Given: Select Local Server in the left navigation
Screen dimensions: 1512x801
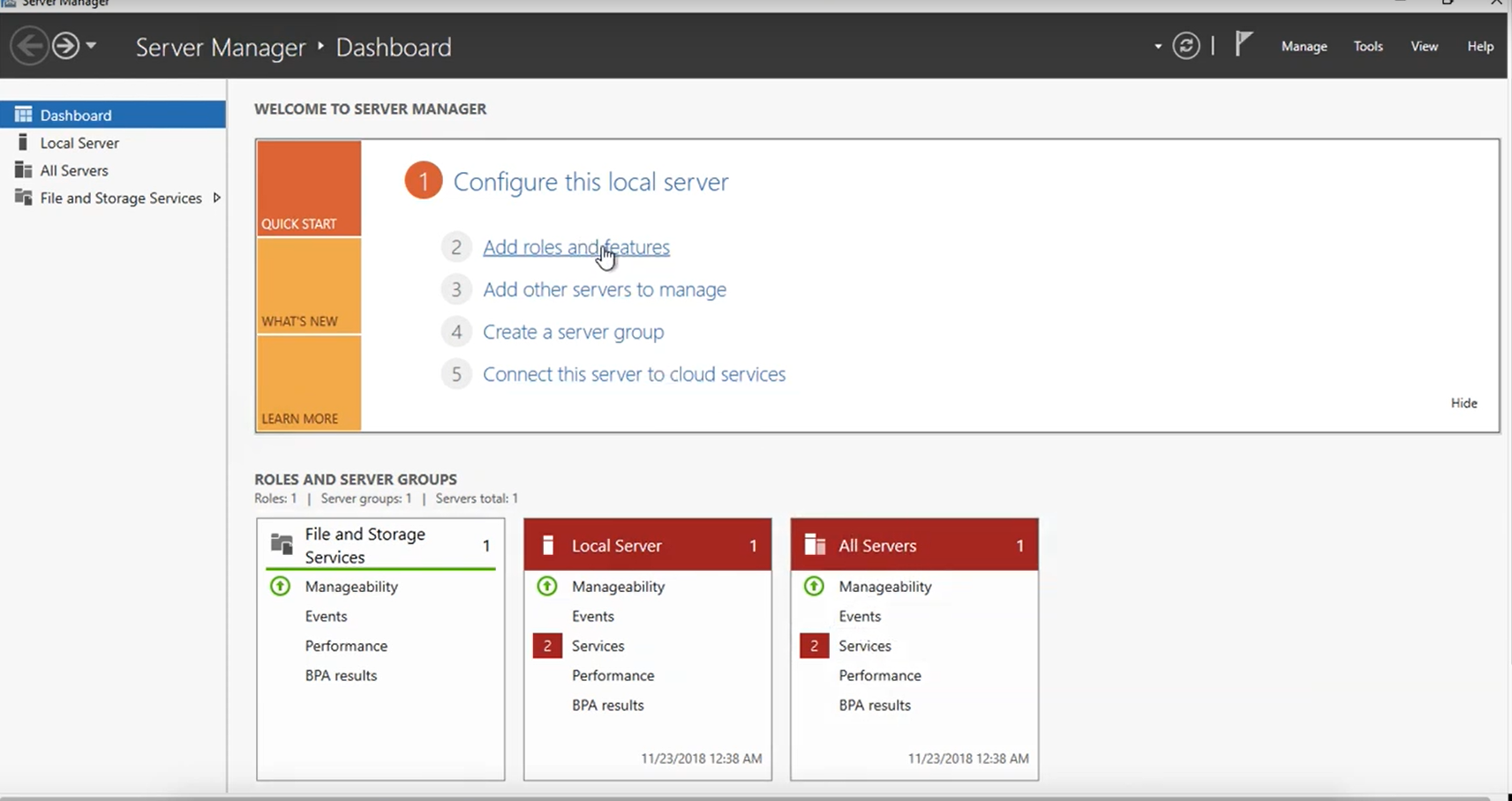Looking at the screenshot, I should click(x=113, y=143).
